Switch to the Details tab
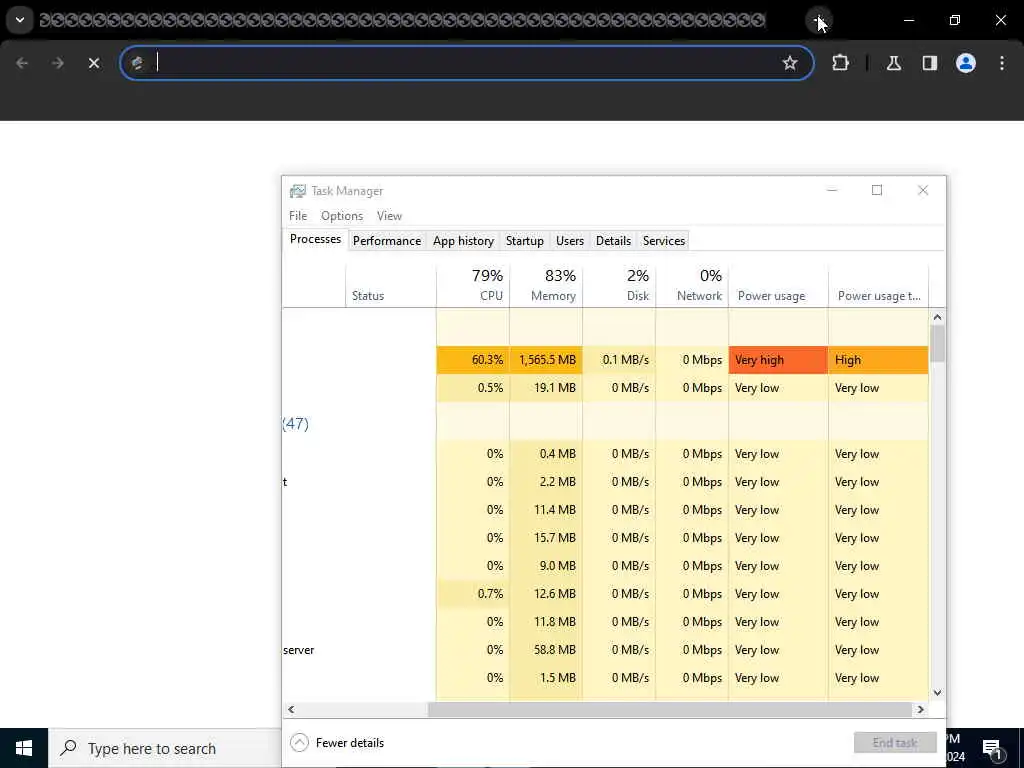Image resolution: width=1024 pixels, height=768 pixels. point(613,240)
